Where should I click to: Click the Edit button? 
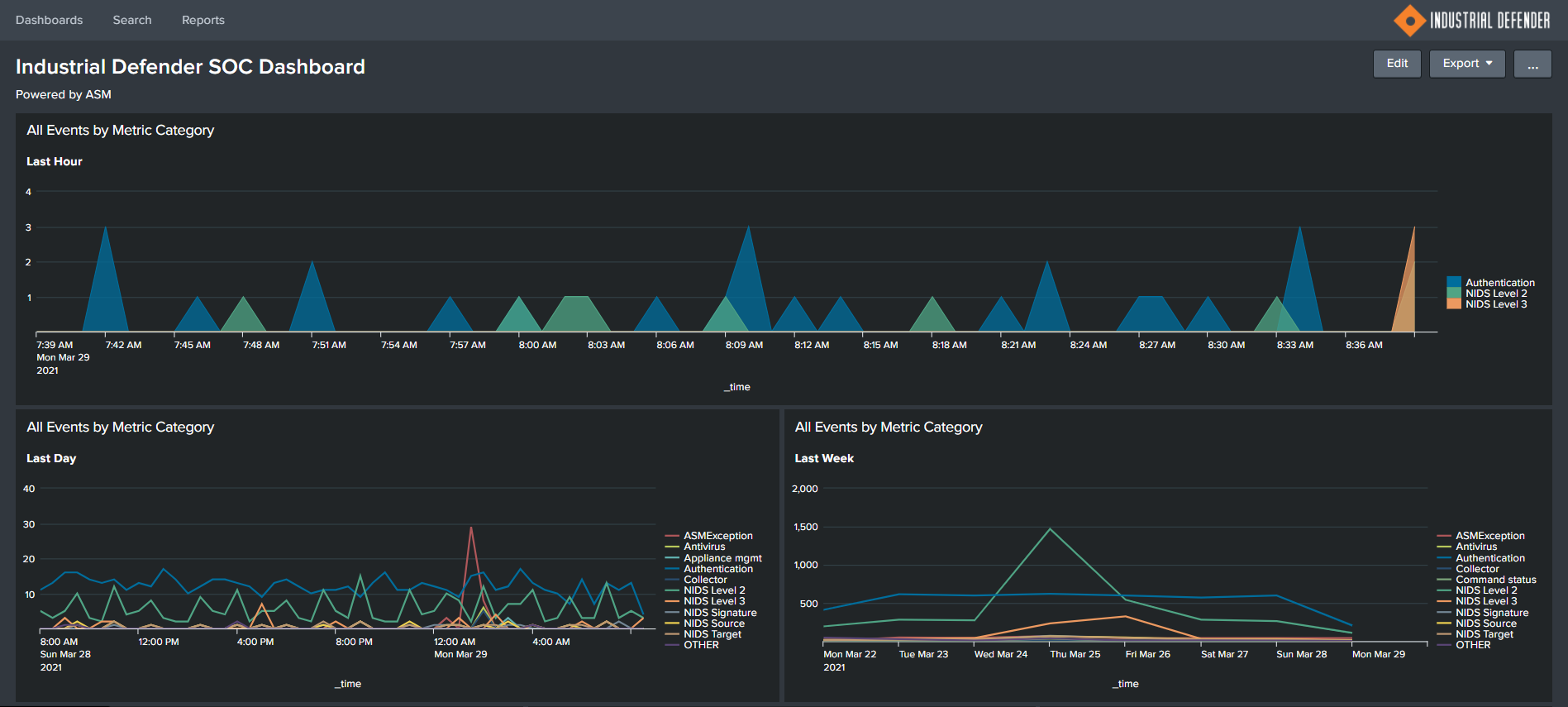click(x=1397, y=64)
